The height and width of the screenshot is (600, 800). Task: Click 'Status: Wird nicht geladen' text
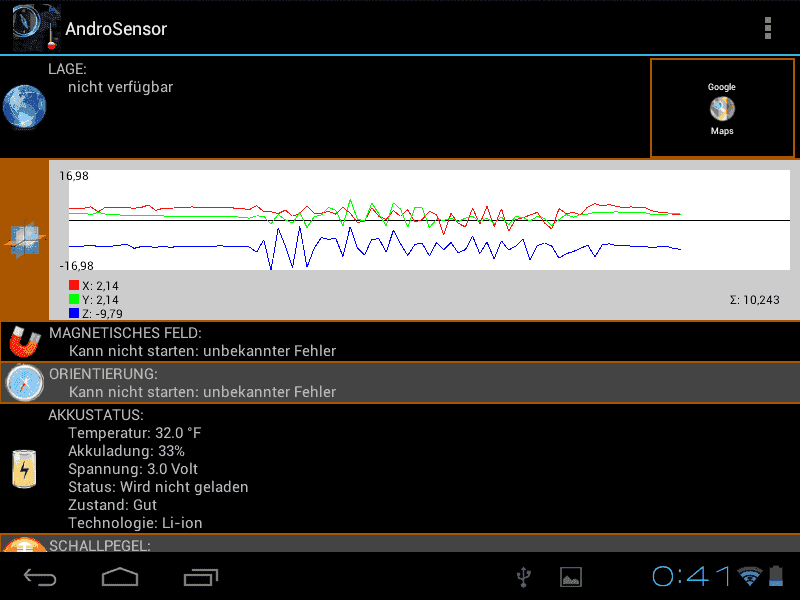pyautogui.click(x=158, y=487)
